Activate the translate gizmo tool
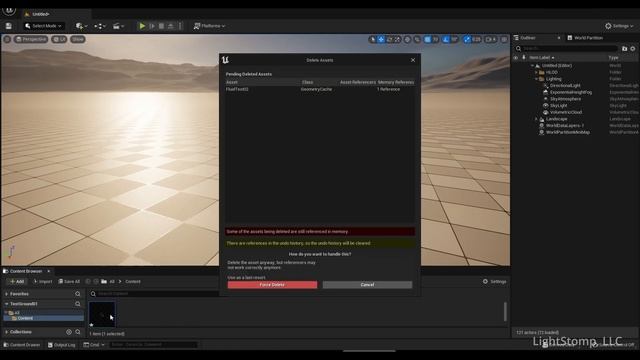This screenshot has height=360, width=640. coord(381,40)
